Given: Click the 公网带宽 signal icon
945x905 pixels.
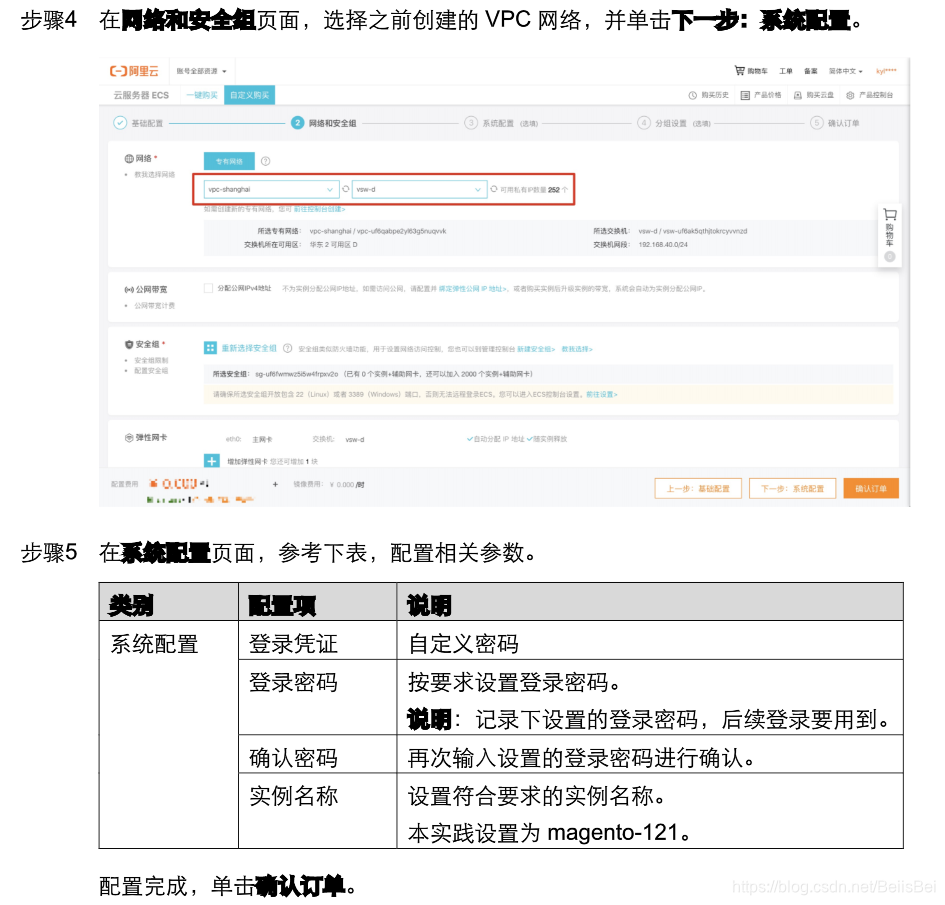Looking at the screenshot, I should tap(129, 290).
